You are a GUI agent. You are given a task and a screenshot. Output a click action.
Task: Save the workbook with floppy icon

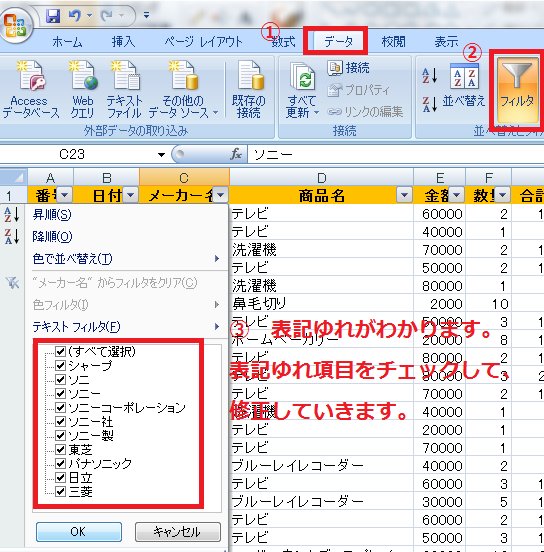click(x=53, y=15)
